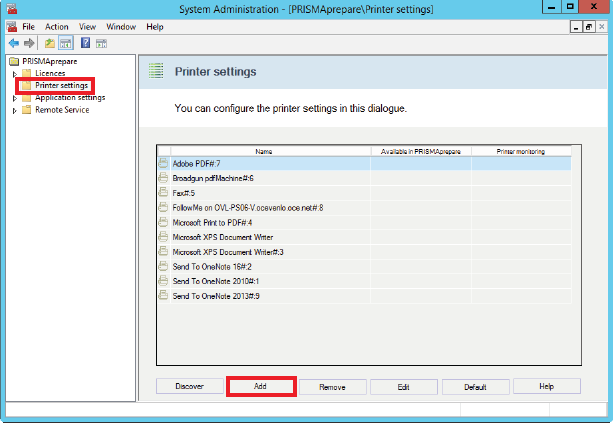The width and height of the screenshot is (613, 423).
Task: Sort by the Name column header
Action: 271,151
